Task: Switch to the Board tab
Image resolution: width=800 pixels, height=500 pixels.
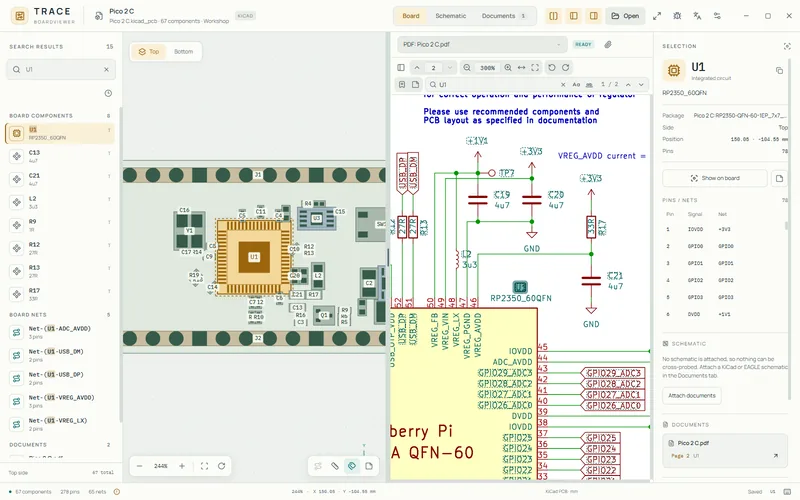Action: pos(411,16)
